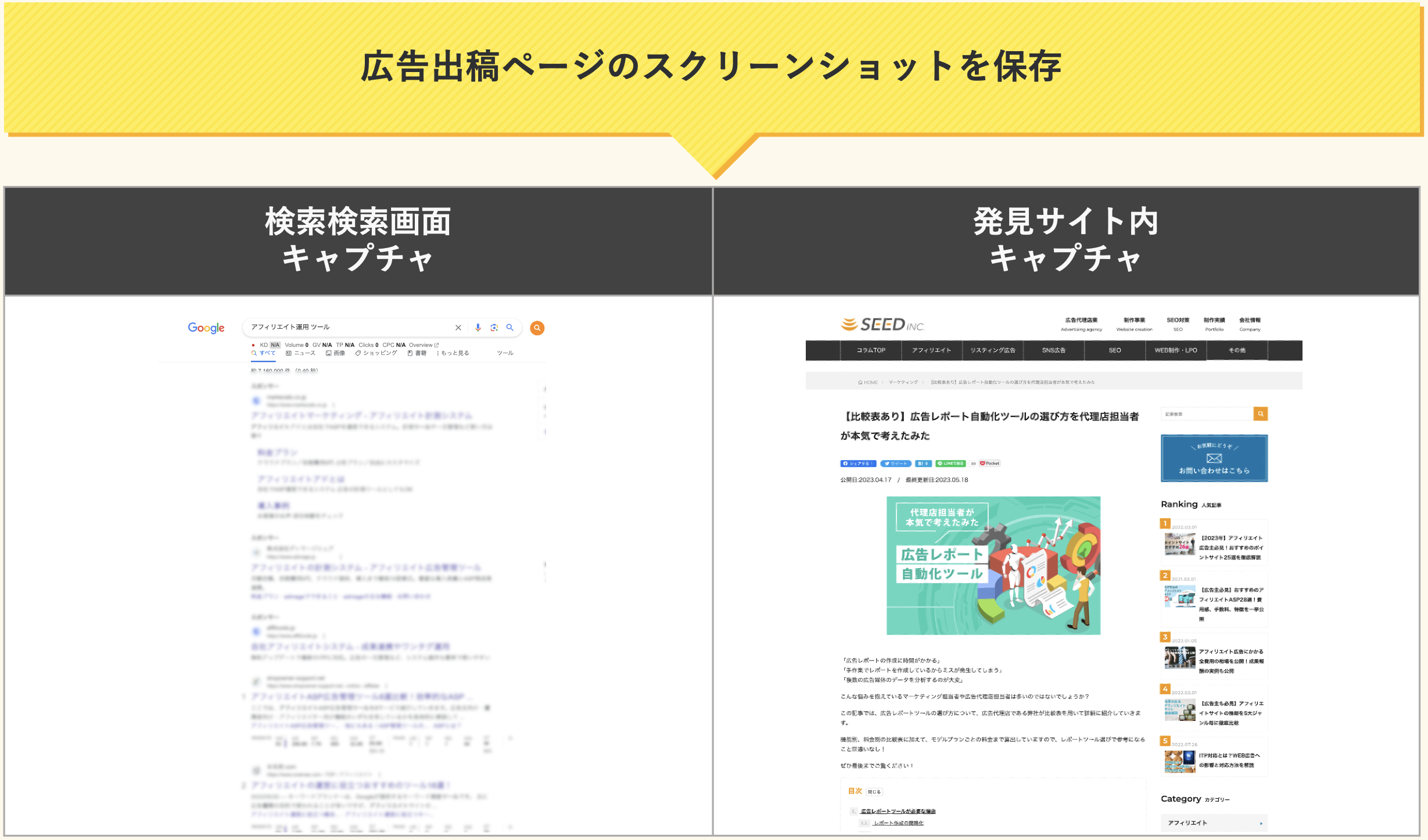This screenshot has width=1428, height=840.
Task: Collapse the 目次 with the 閉じる toggle
Action: (874, 792)
